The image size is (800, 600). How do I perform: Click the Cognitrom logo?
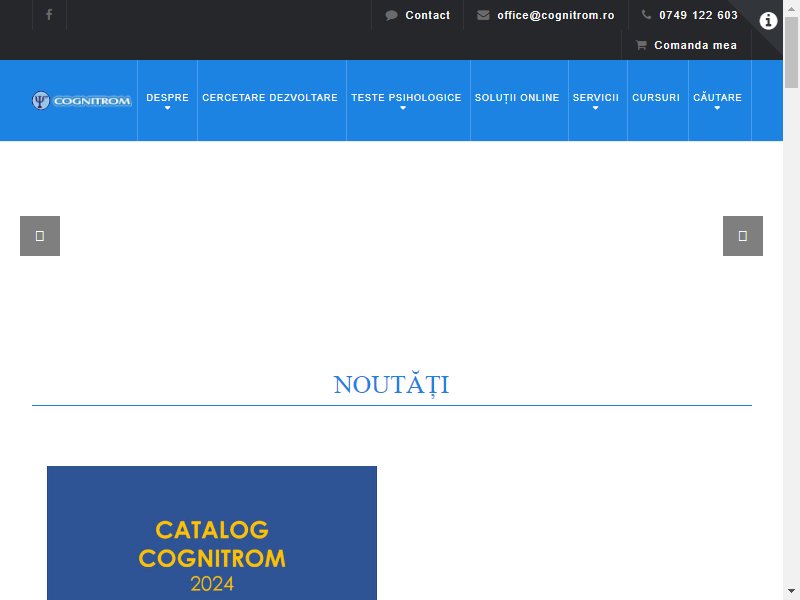[82, 101]
